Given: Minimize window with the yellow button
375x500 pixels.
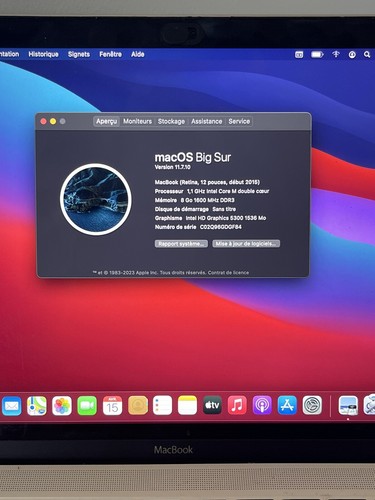Looking at the screenshot, I should click(x=53, y=121).
